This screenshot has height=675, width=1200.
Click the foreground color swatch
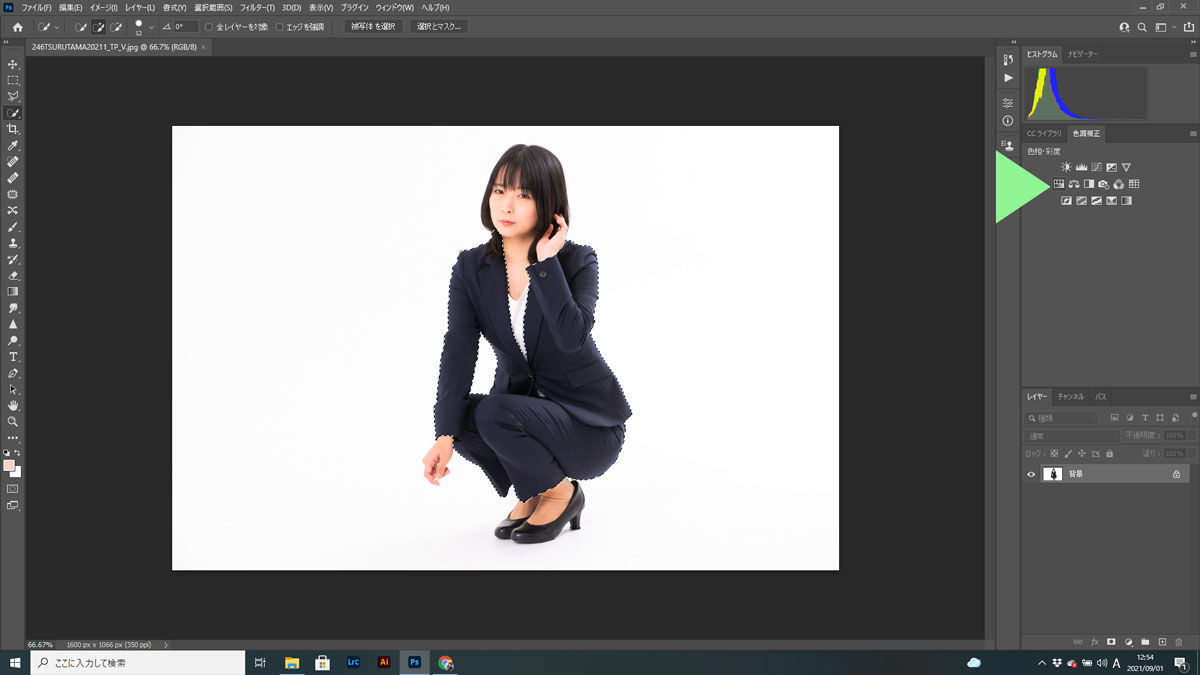pyautogui.click(x=8, y=466)
